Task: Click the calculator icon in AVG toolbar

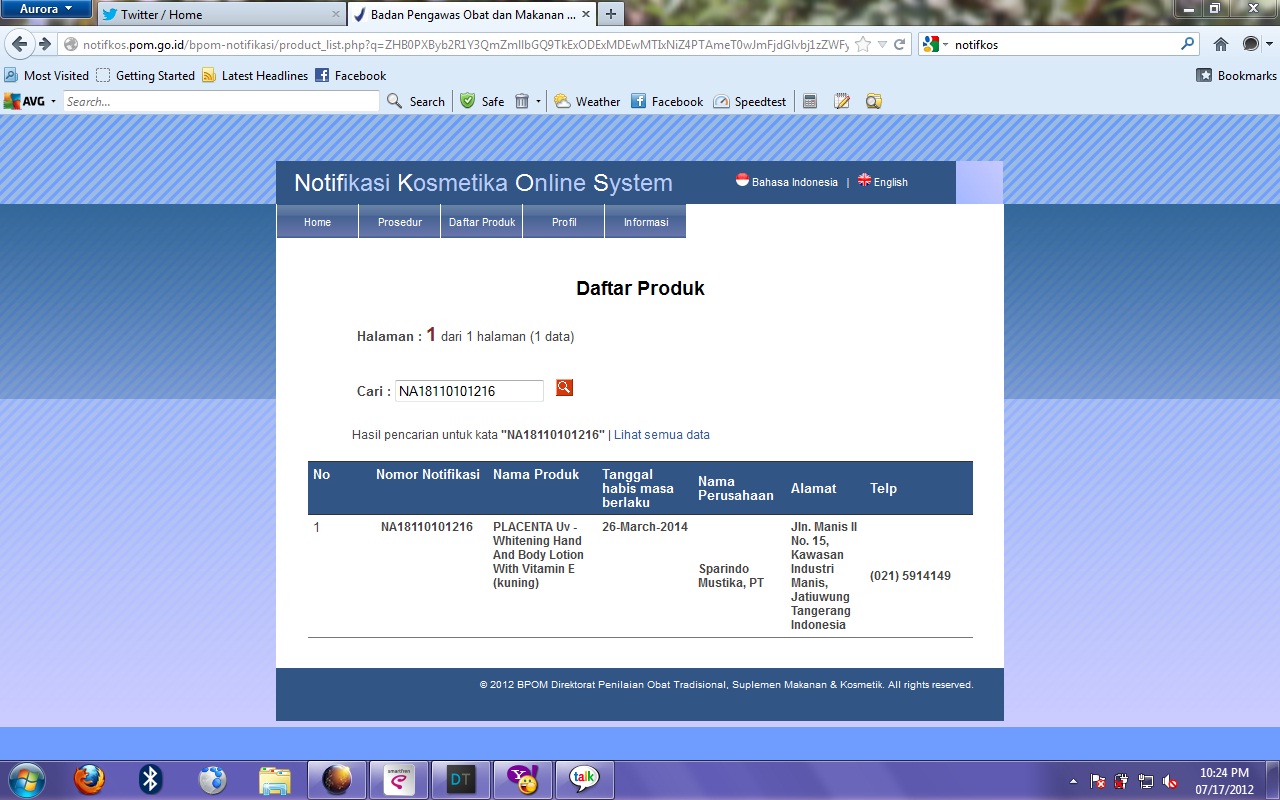Action: pos(810,101)
